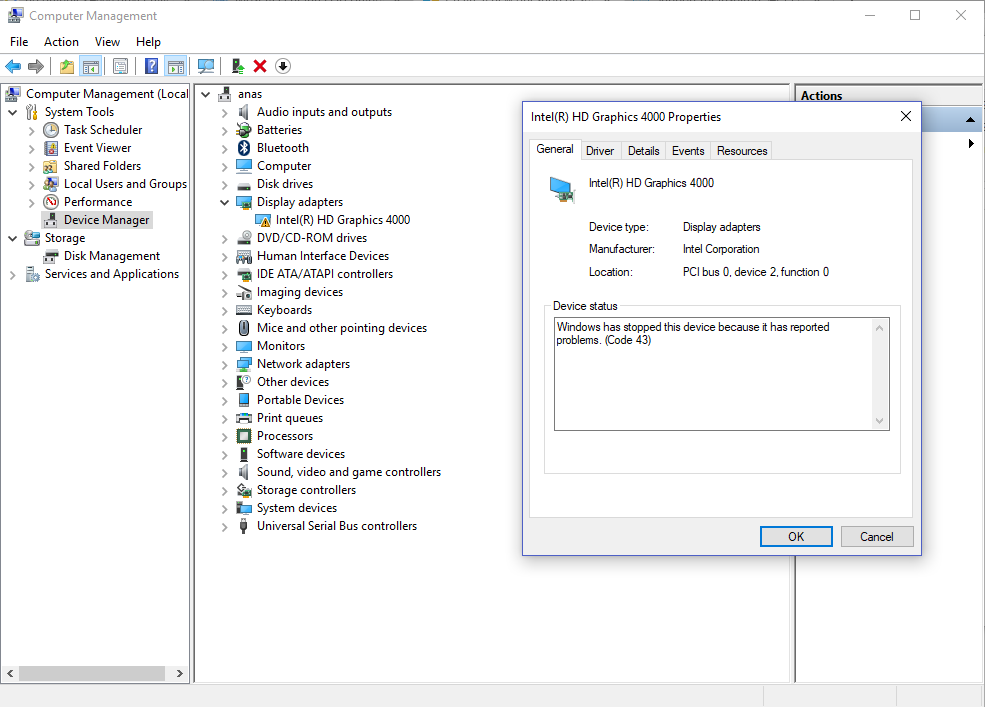This screenshot has height=707, width=985.
Task: Open the Help menu
Action: click(148, 41)
